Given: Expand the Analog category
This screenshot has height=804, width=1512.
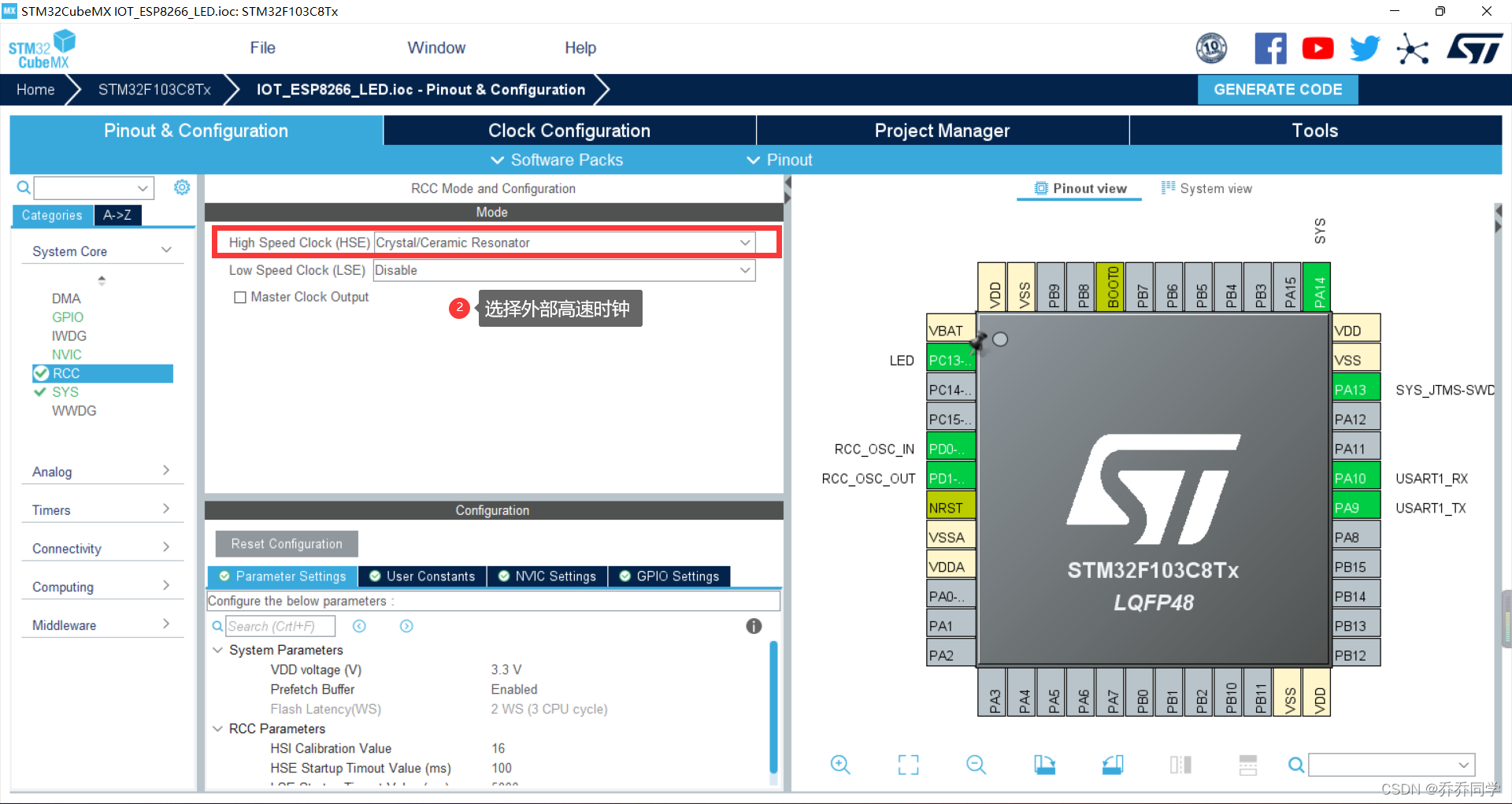Looking at the screenshot, I should coord(102,471).
